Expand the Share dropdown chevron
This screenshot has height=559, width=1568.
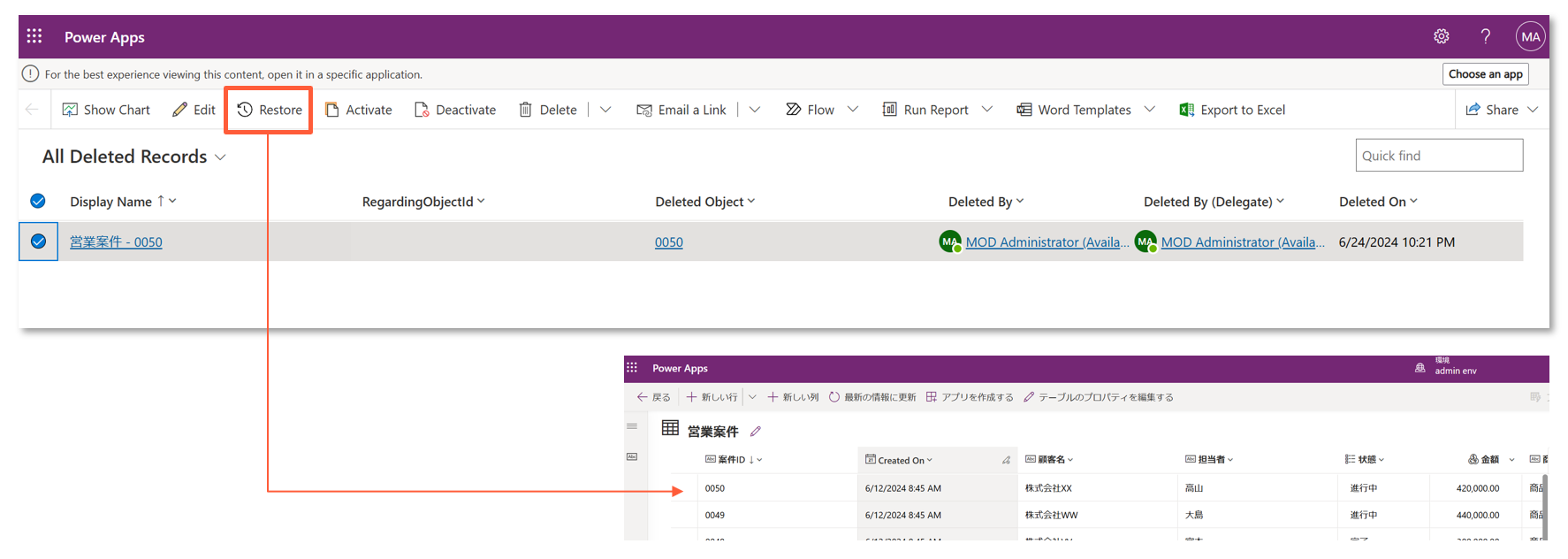1533,110
